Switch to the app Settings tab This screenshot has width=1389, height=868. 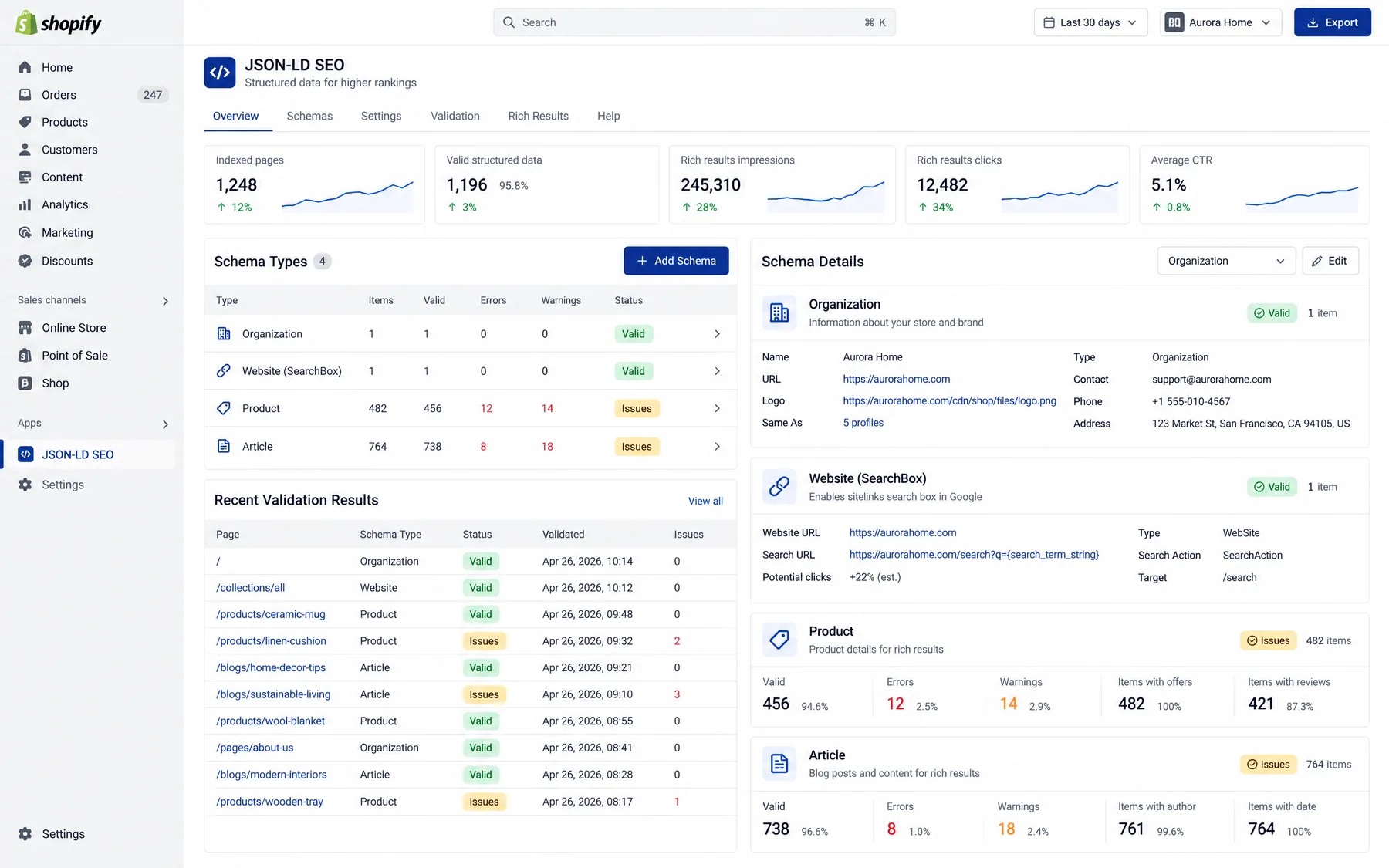pos(381,116)
